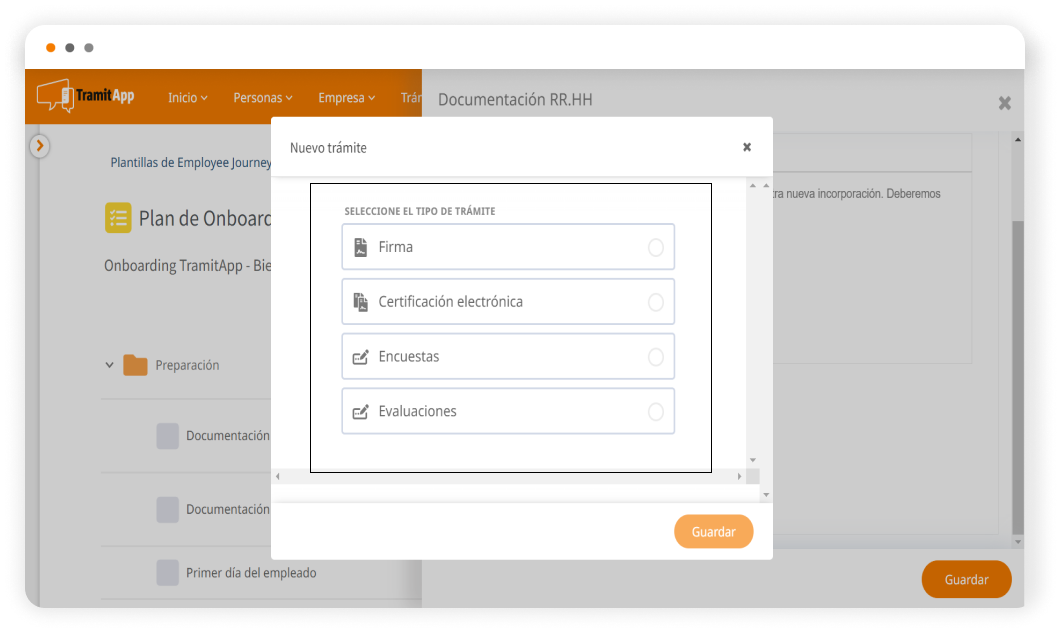The image size is (1061, 633).
Task: Click the Firma document icon
Action: click(361, 247)
